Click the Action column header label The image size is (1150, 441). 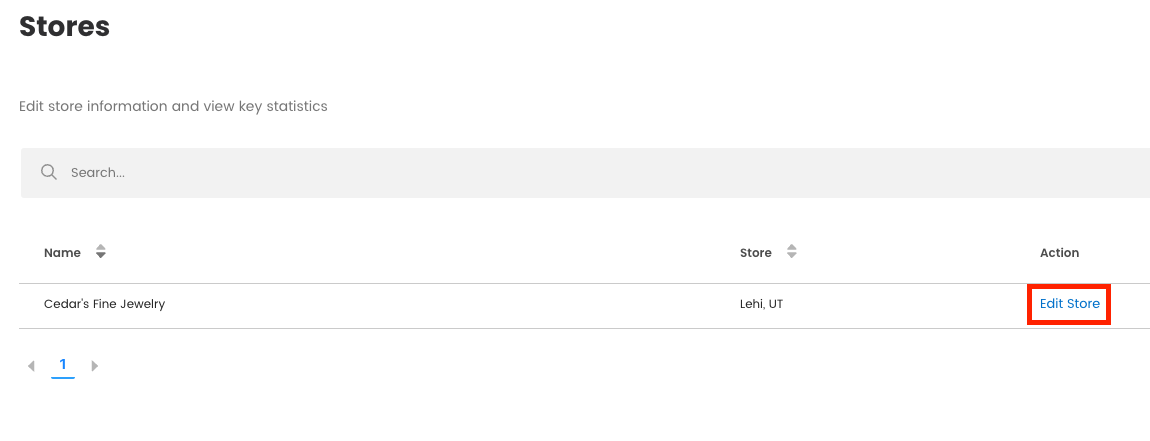coord(1059,253)
